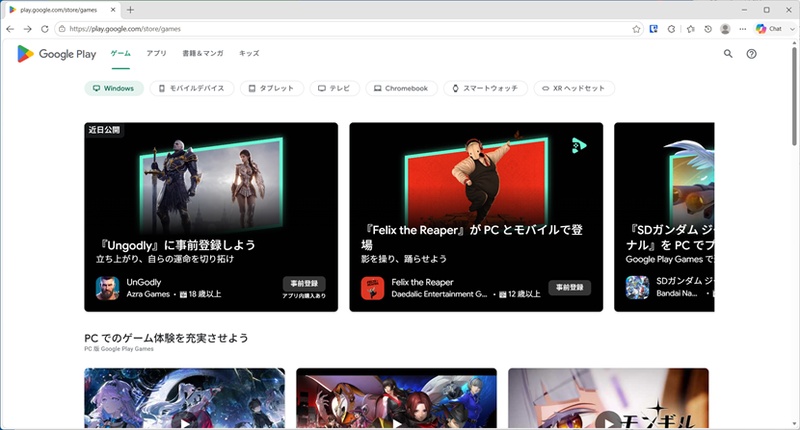
Task: Click the Daedalic Entertainment developer text
Action: point(439,294)
